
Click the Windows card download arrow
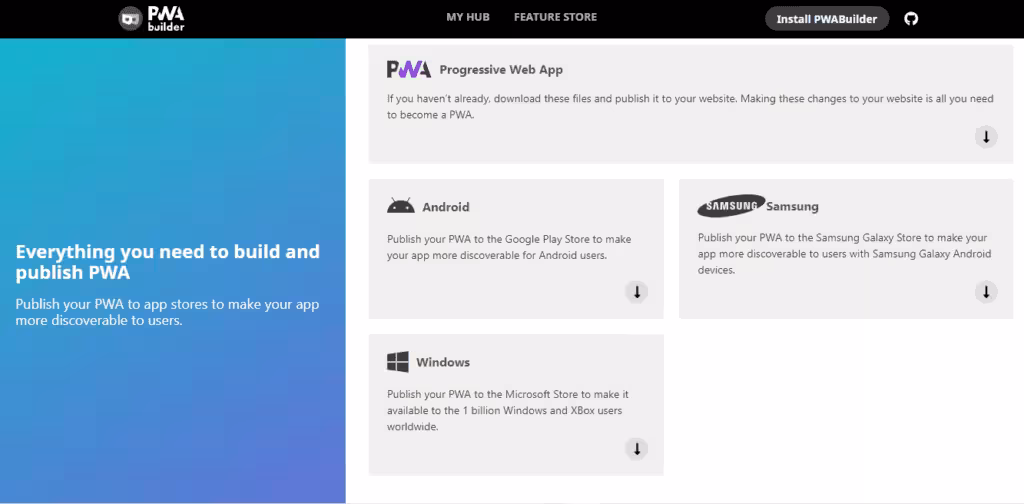636,449
